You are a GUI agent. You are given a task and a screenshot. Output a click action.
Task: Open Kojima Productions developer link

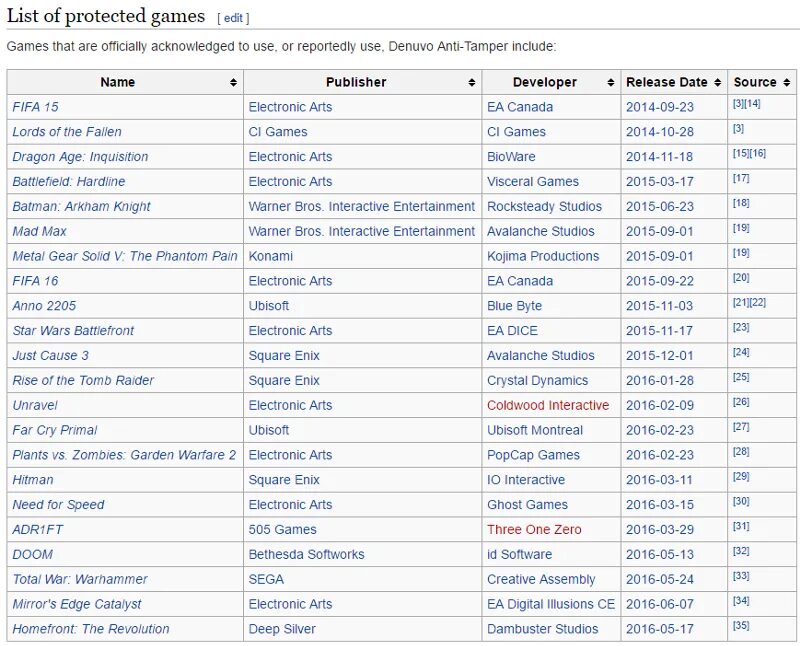point(543,256)
